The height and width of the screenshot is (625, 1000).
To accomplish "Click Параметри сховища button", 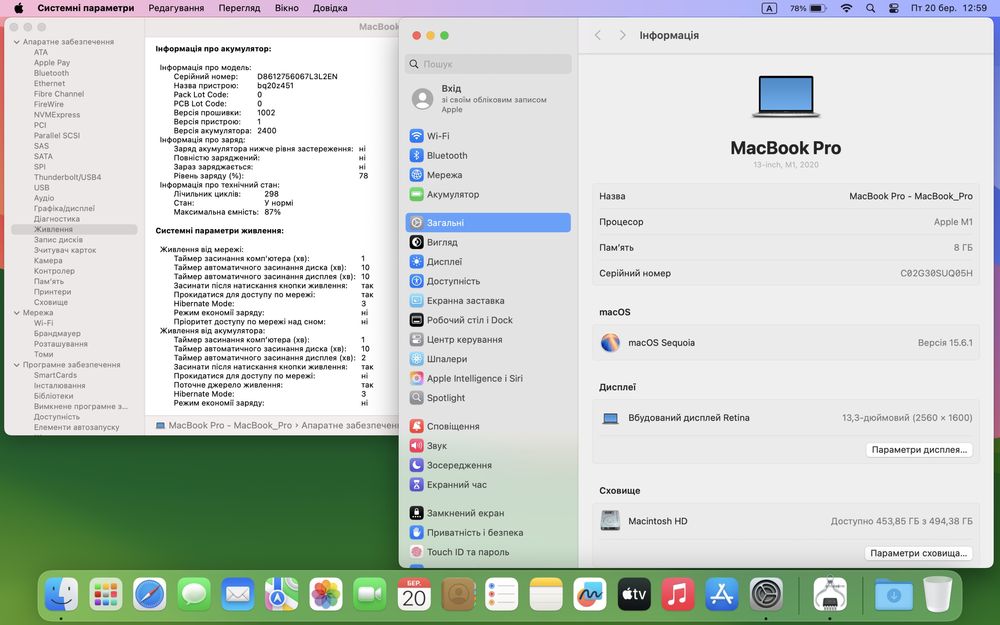I will [x=918, y=553].
